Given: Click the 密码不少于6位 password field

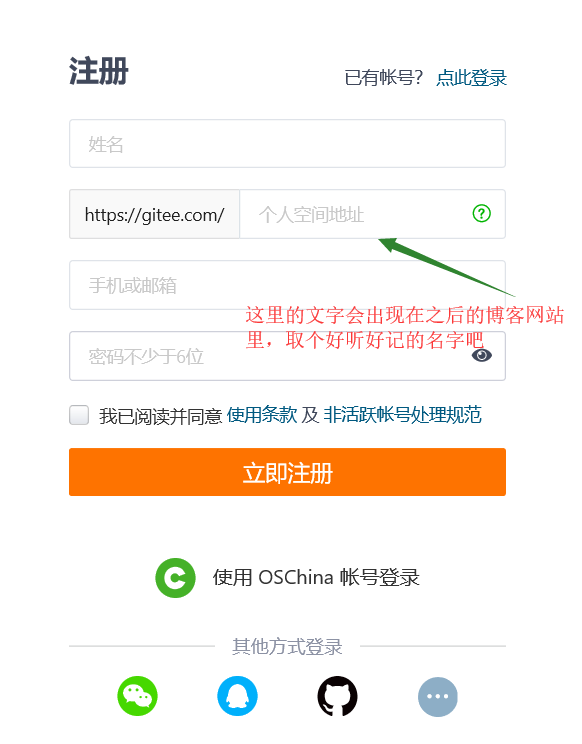Looking at the screenshot, I should pos(287,356).
